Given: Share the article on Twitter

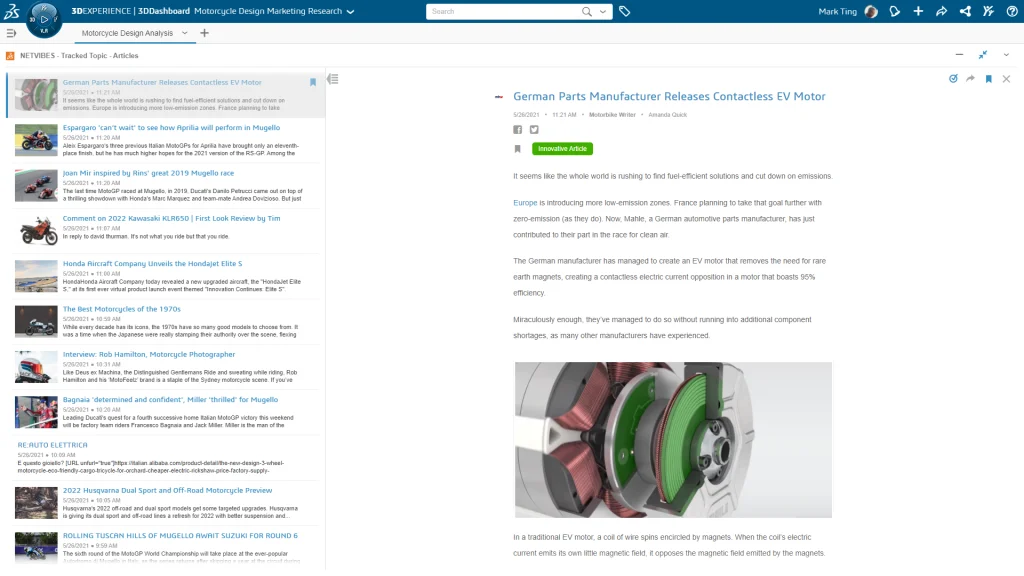Looking at the screenshot, I should coord(534,129).
